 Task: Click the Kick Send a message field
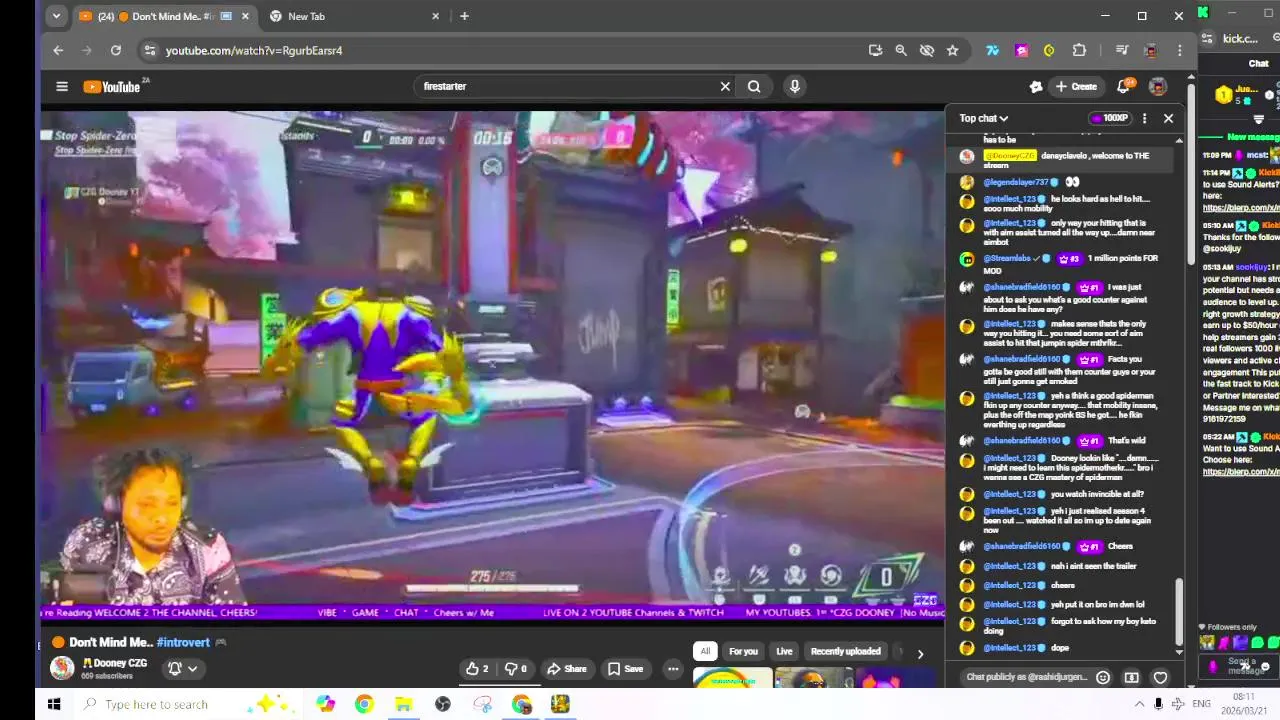[x=1240, y=665]
